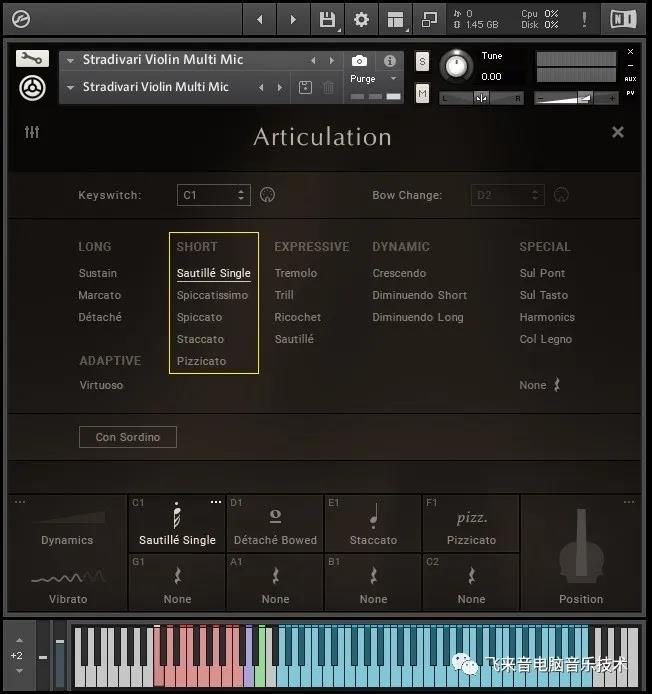Expand the snapshot name dropdown arrow
Screen dimensions: 652x694
click(70, 88)
